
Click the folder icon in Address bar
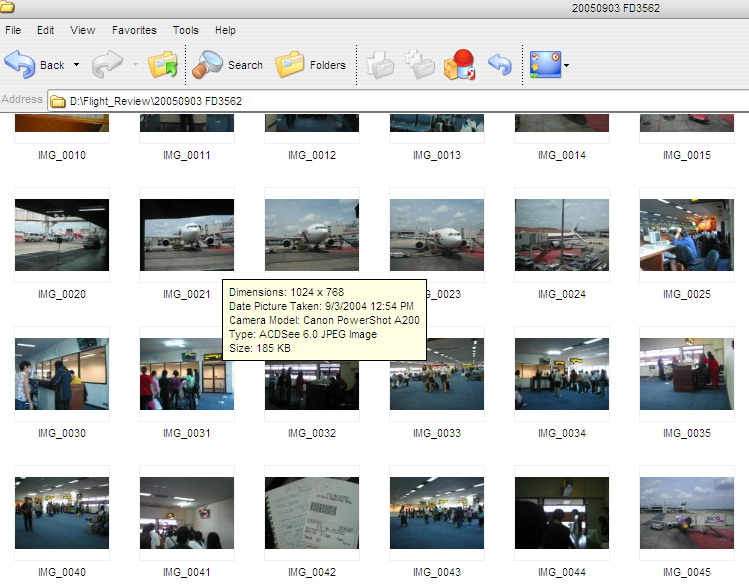pyautogui.click(x=58, y=101)
